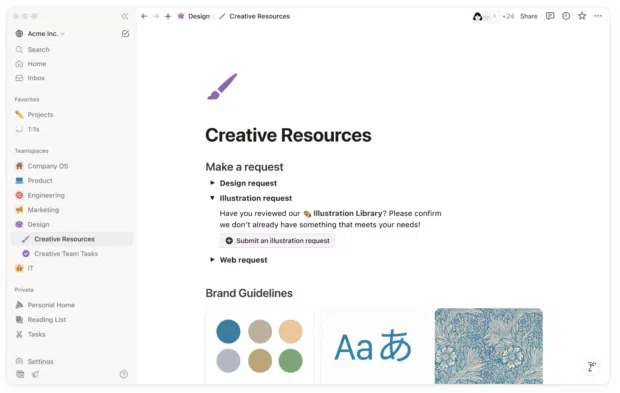Click the user avatars in top bar
This screenshot has height=393, width=620.
pos(486,16)
